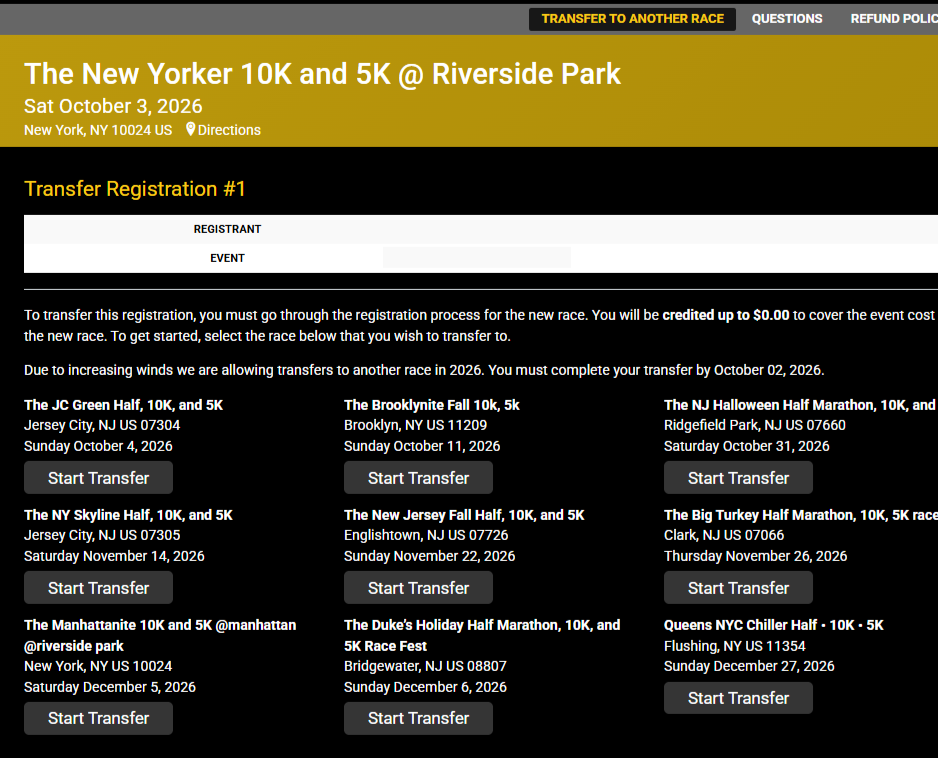Screen dimensions: 938x758
Task: Click 'Flushing, NY US 11354' location
Action: [735, 646]
